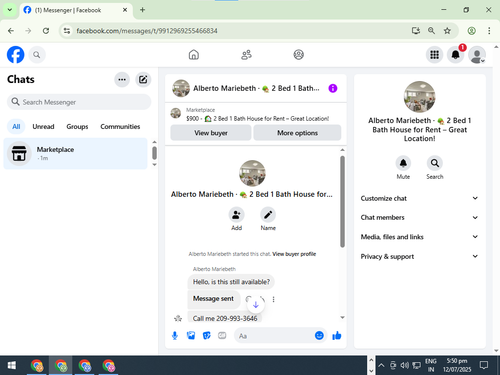Open the Windows notification center icon

point(484,366)
